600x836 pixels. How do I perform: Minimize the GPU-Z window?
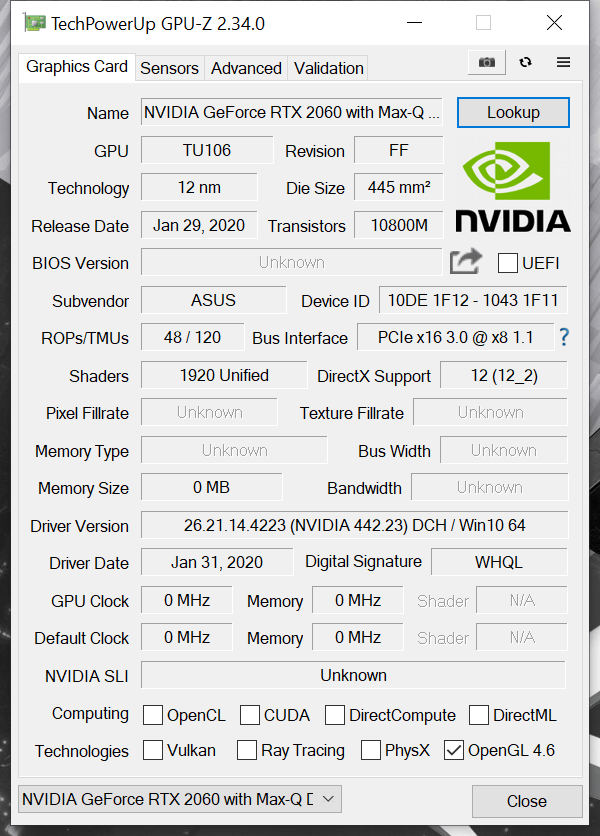[414, 23]
